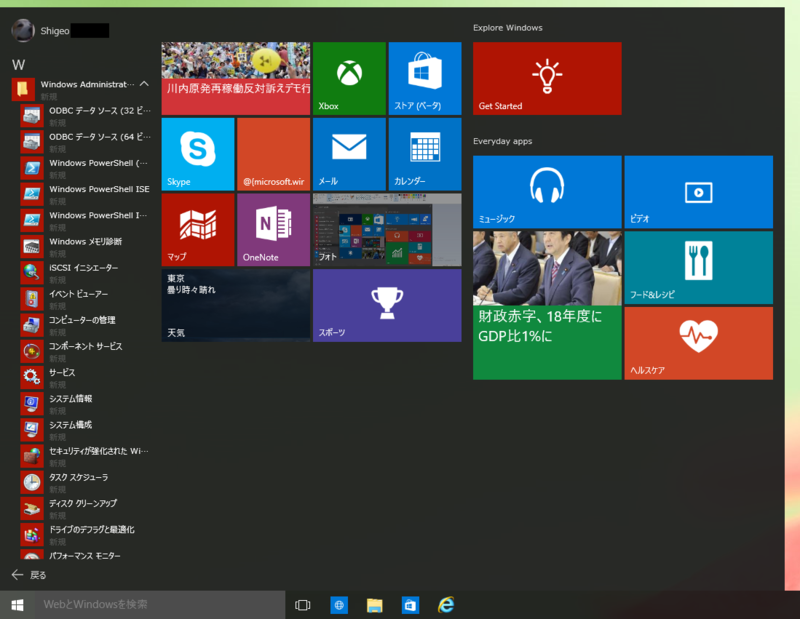
Task: Open the ストア (ベータ) Store tile
Action: 424,79
